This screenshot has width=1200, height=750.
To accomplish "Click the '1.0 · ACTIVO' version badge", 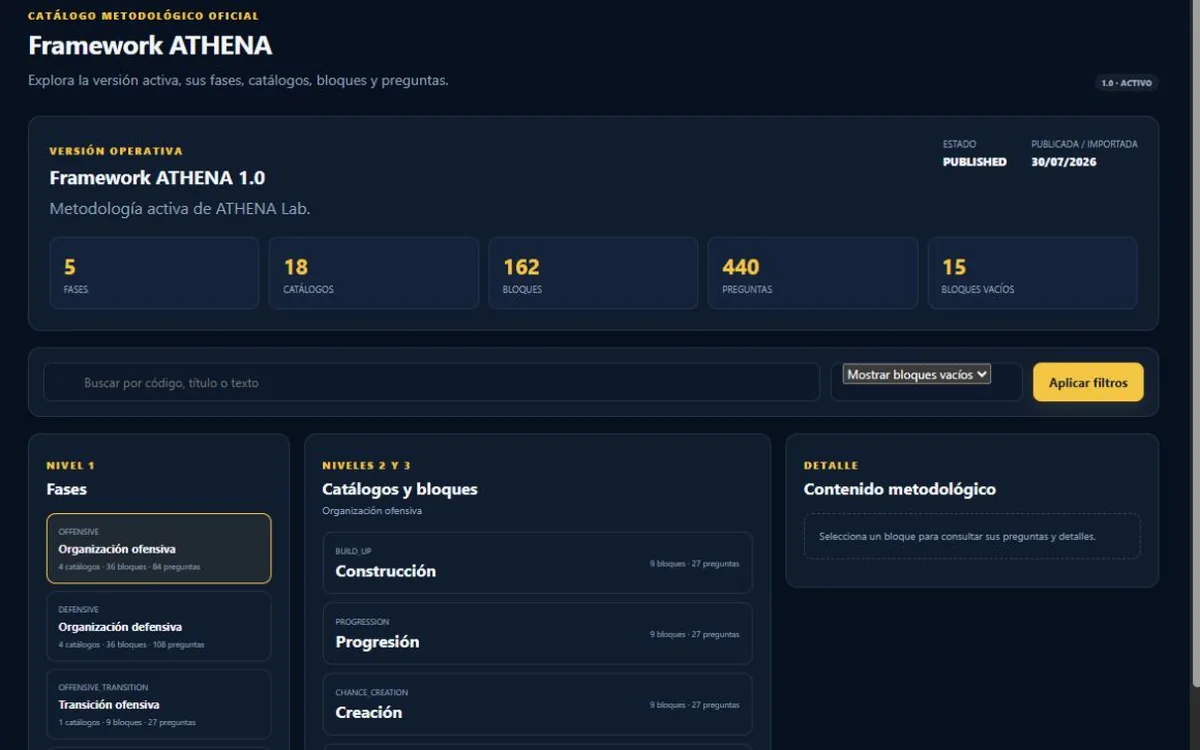I will (1126, 83).
